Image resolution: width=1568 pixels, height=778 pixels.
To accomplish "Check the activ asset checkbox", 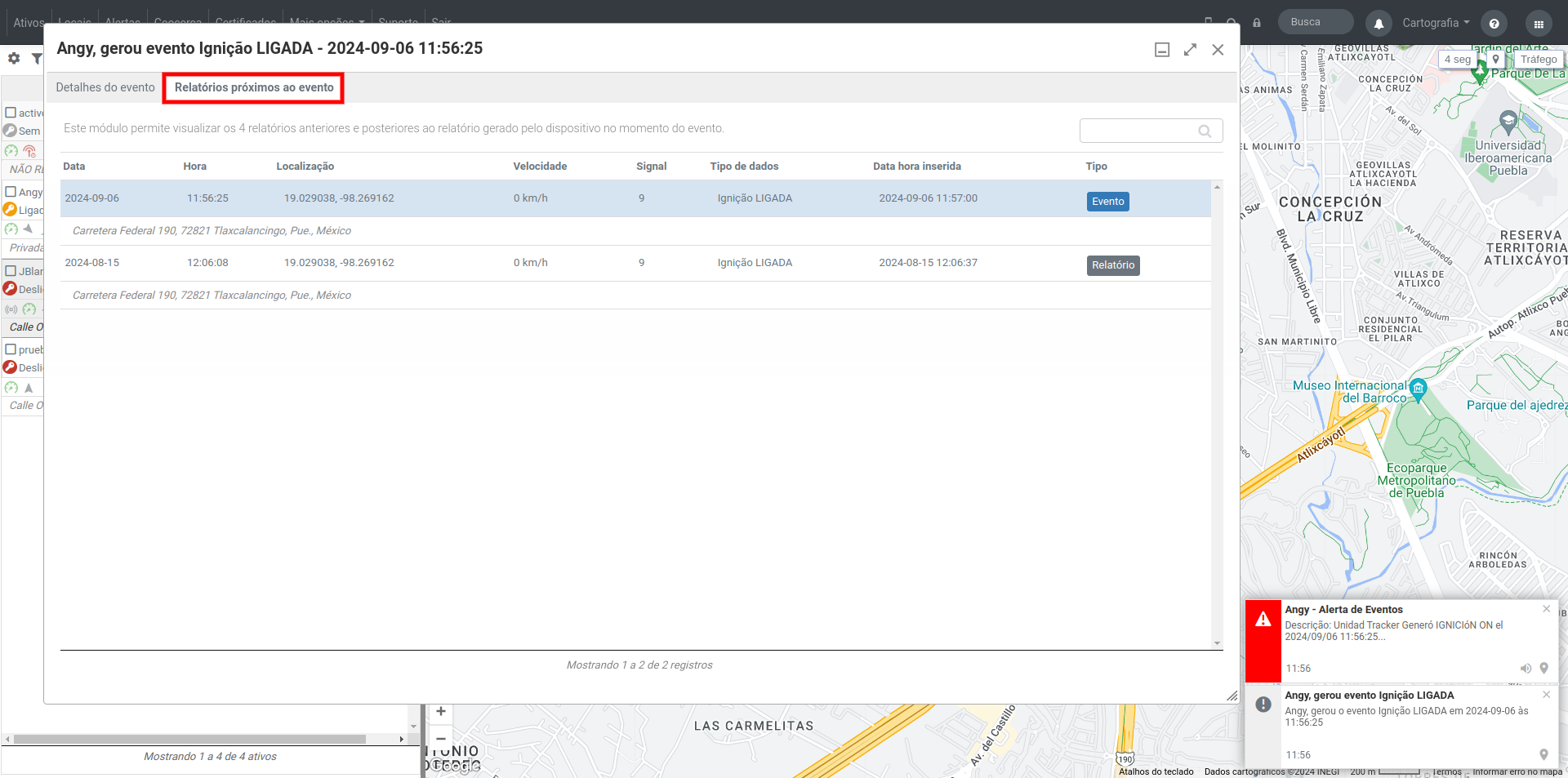I will coord(11,112).
